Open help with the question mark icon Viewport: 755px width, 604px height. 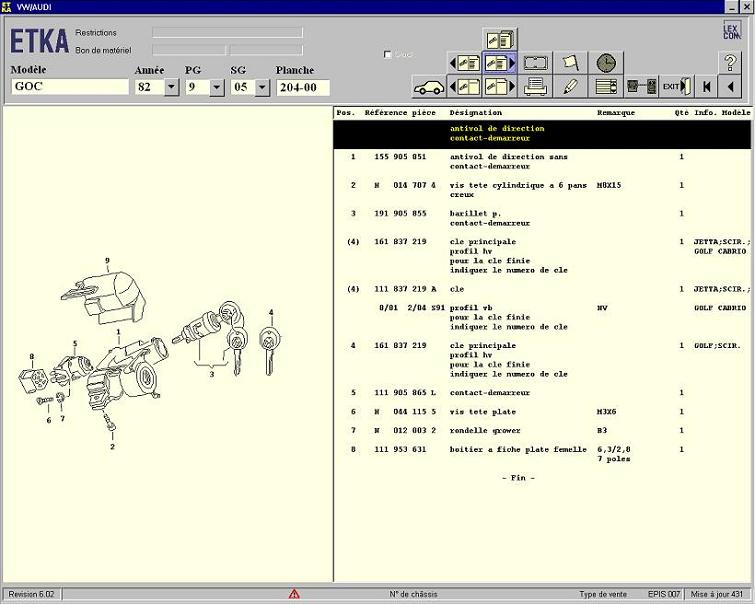(x=730, y=63)
